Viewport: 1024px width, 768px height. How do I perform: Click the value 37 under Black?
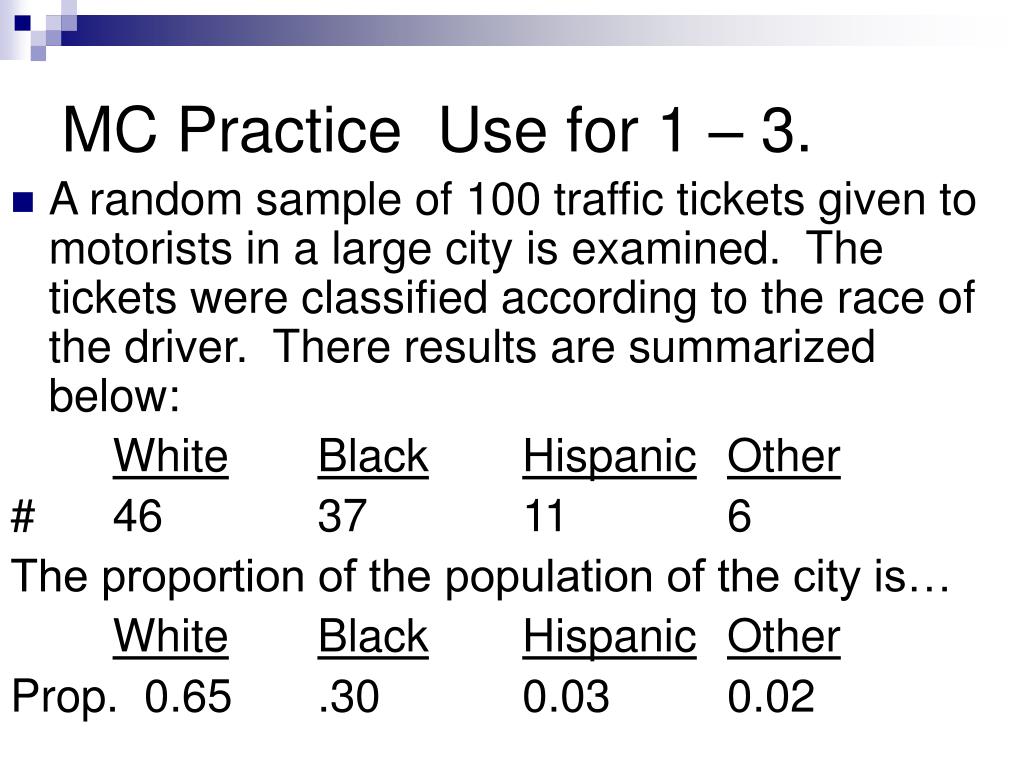[x=342, y=516]
